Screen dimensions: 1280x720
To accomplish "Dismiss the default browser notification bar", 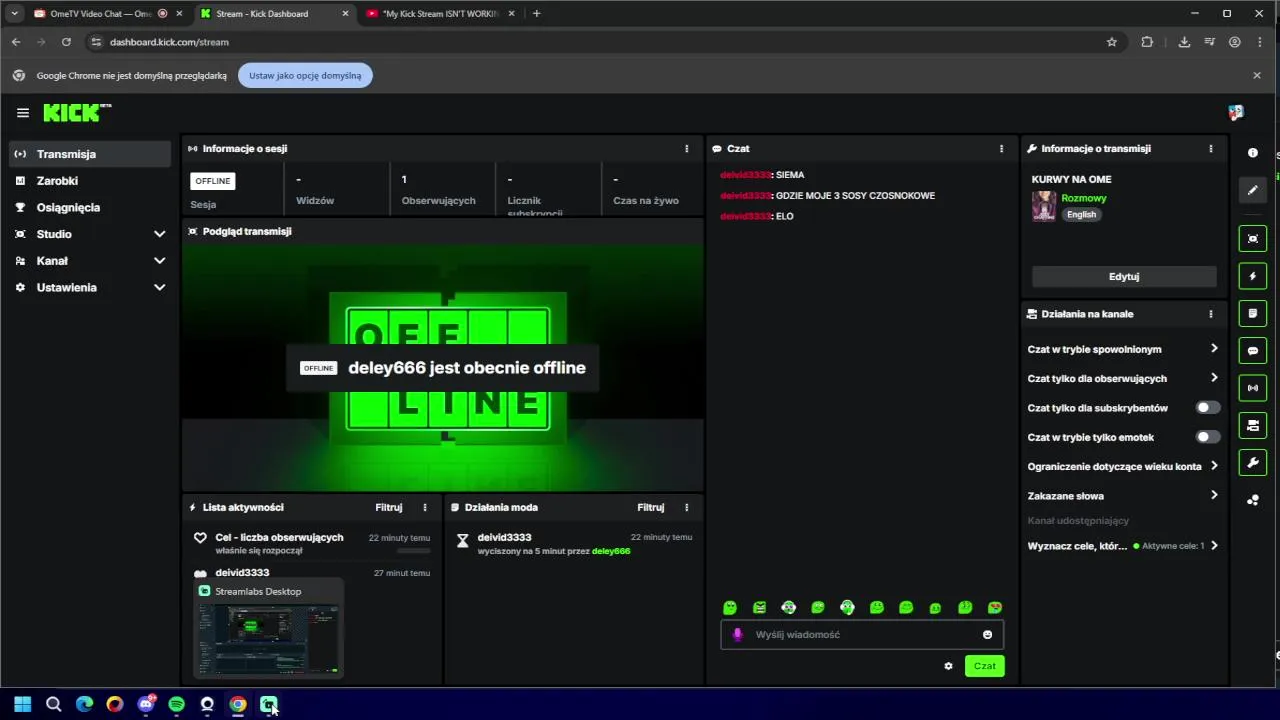I will pos(1257,76).
